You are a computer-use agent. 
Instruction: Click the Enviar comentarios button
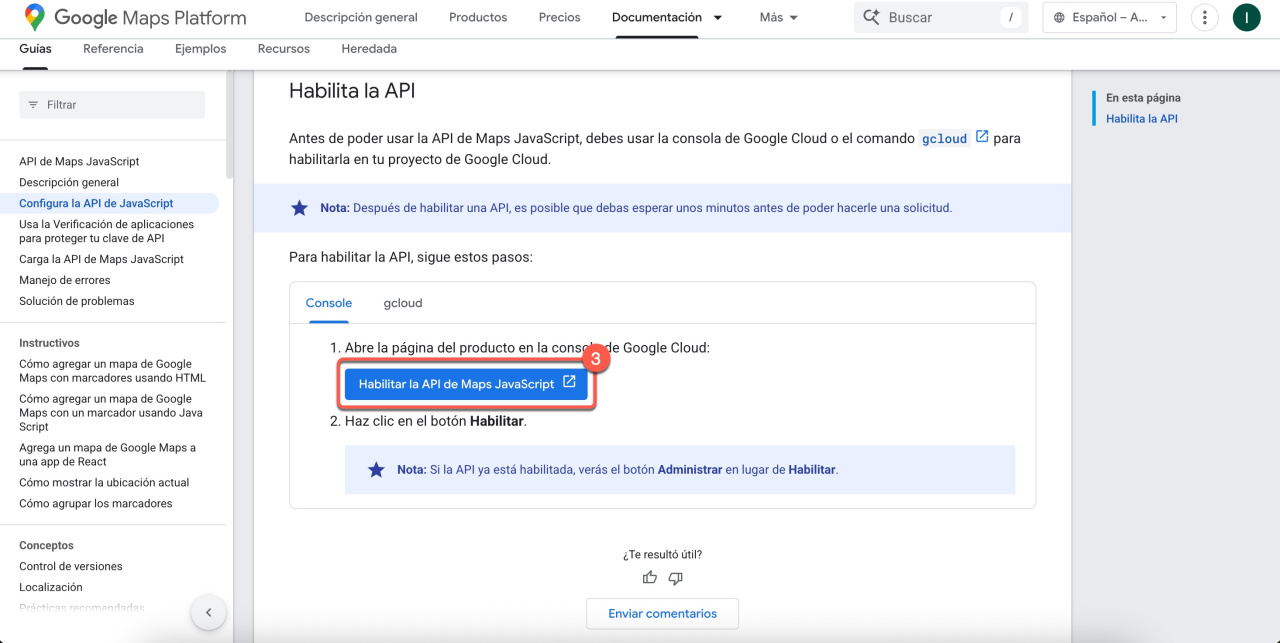[662, 613]
